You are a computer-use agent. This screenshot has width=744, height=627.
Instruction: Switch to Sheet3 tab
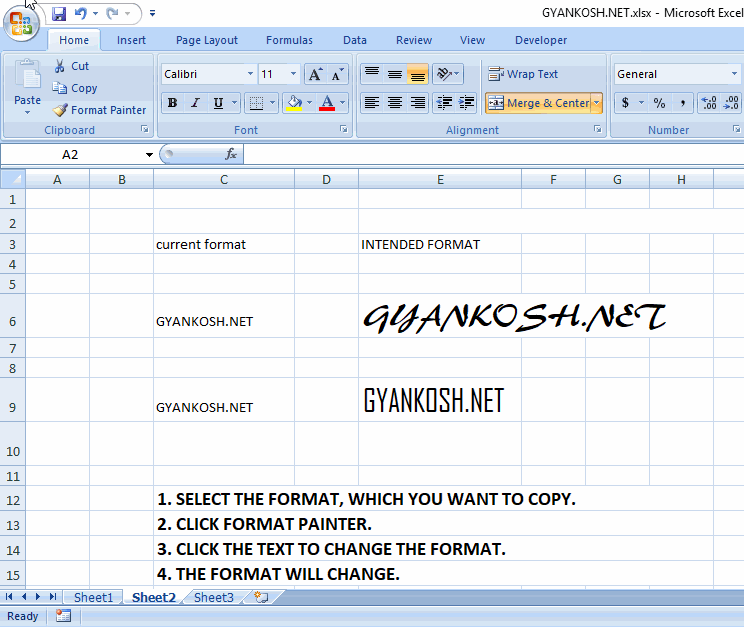tap(214, 597)
